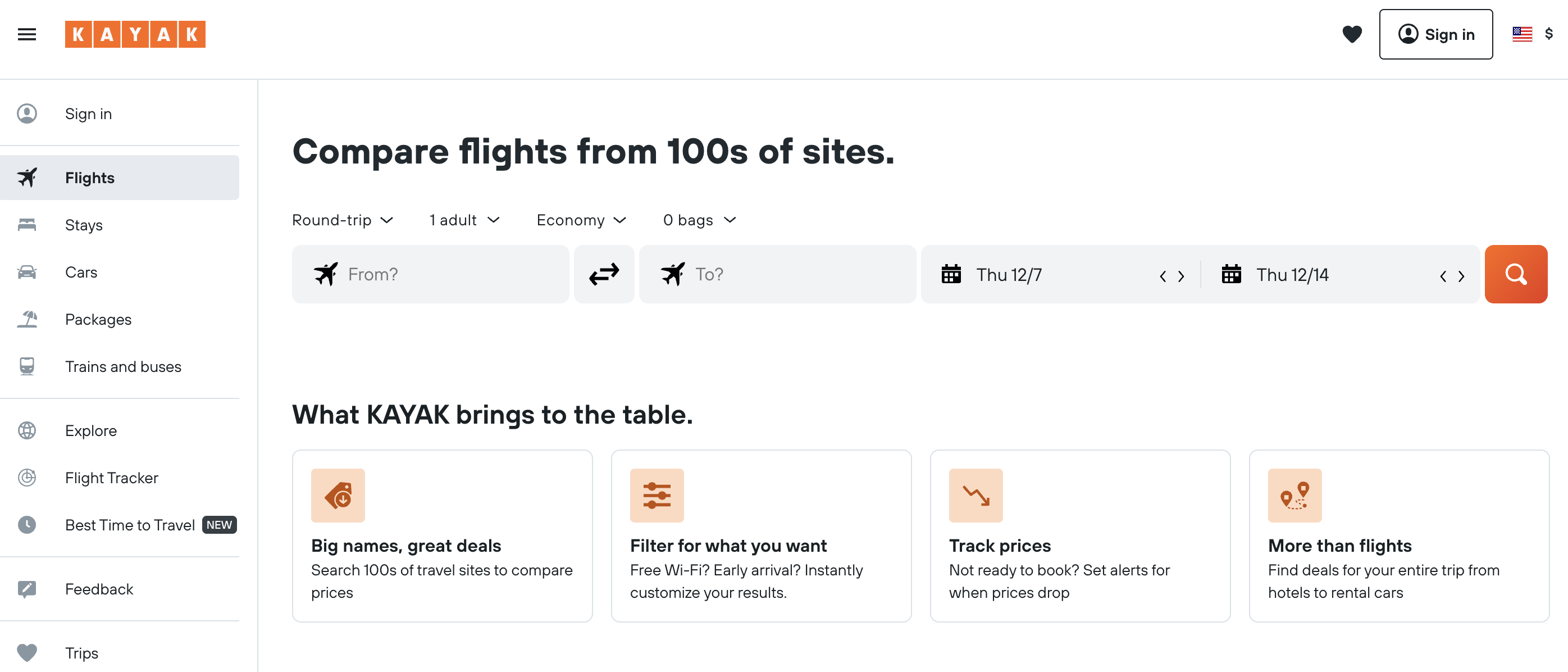Click the Filter for what you want heading
1568x672 pixels.
point(728,545)
